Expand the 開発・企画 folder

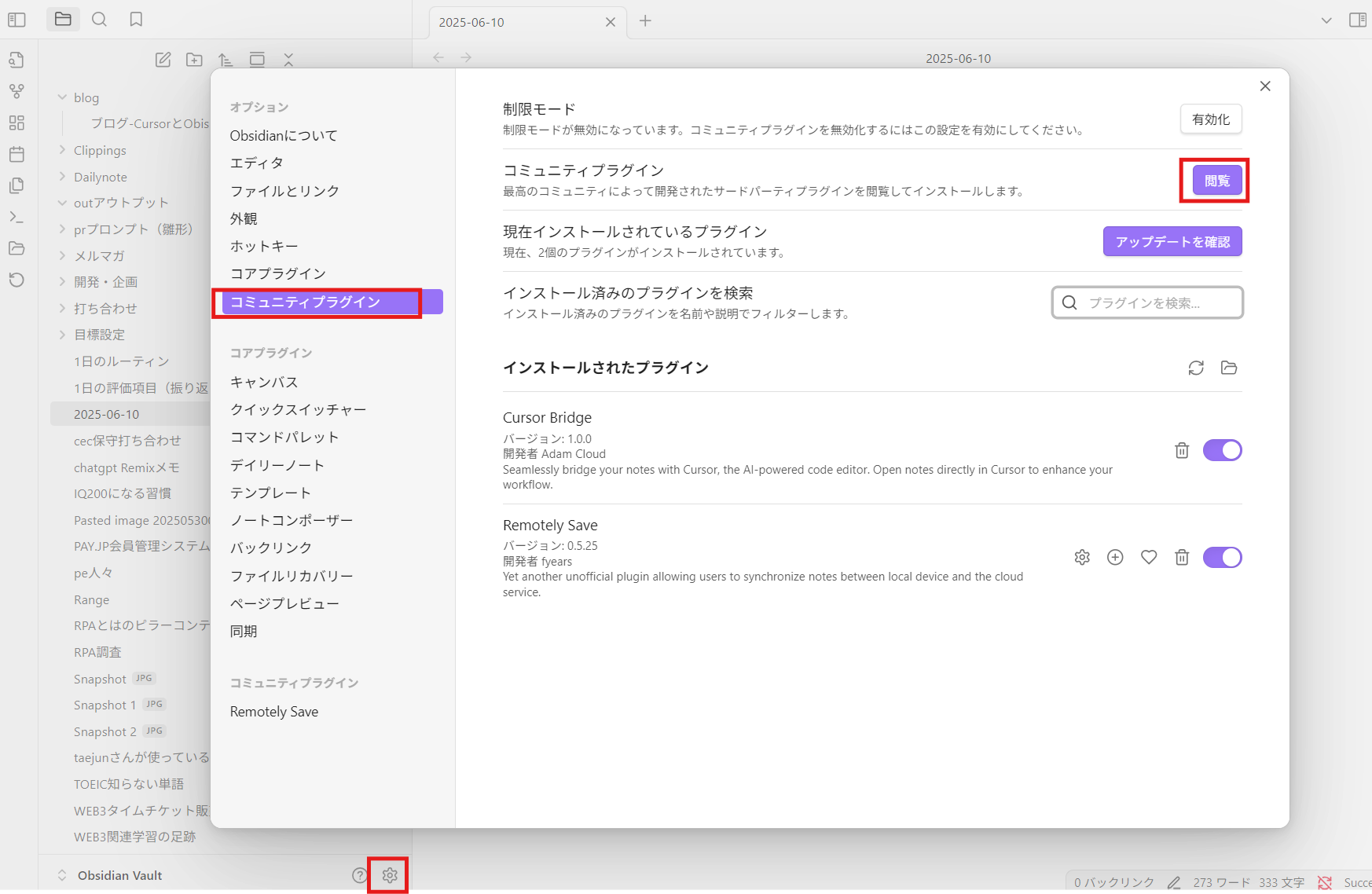(62, 282)
